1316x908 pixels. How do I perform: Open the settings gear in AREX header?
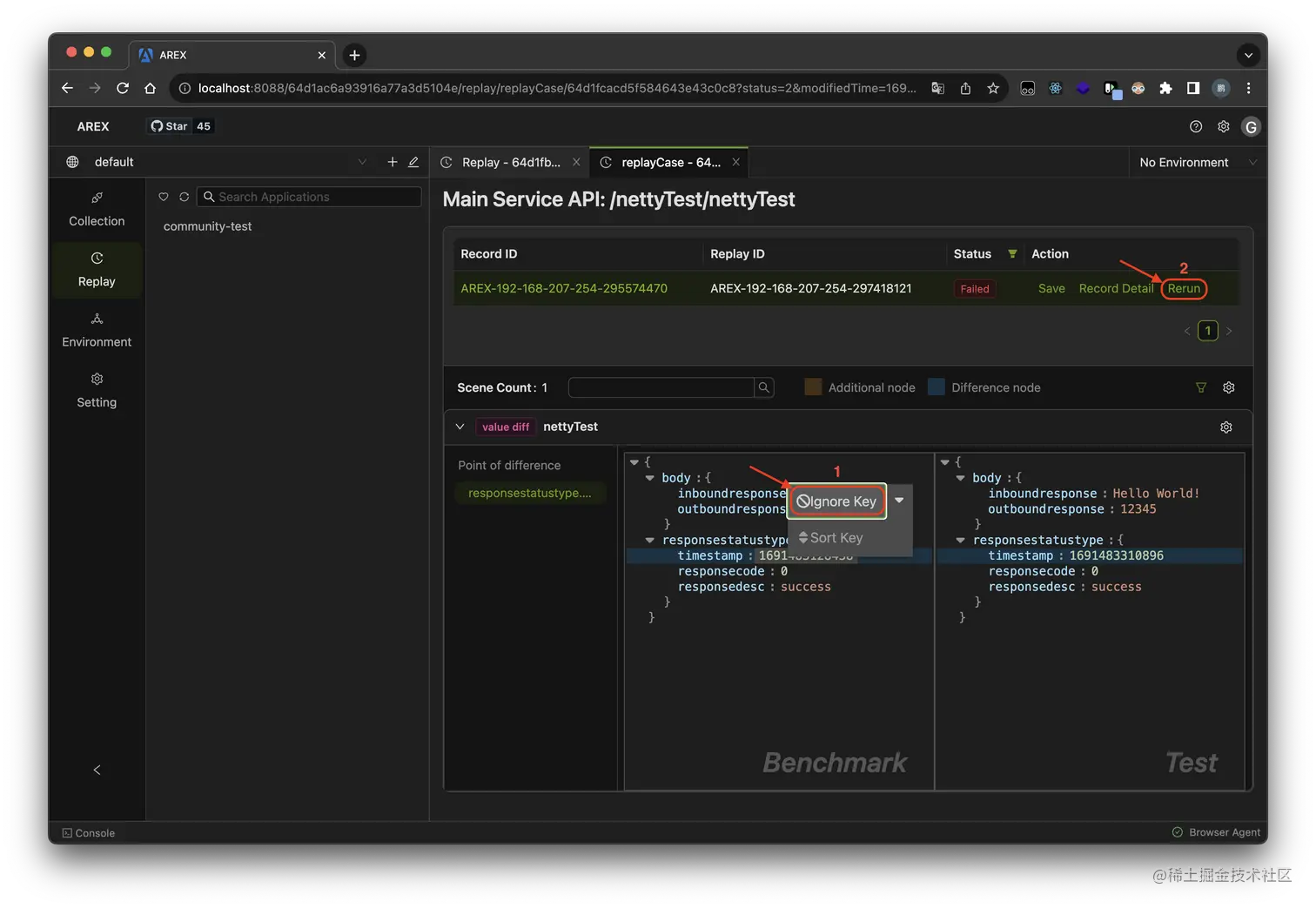coord(1224,127)
